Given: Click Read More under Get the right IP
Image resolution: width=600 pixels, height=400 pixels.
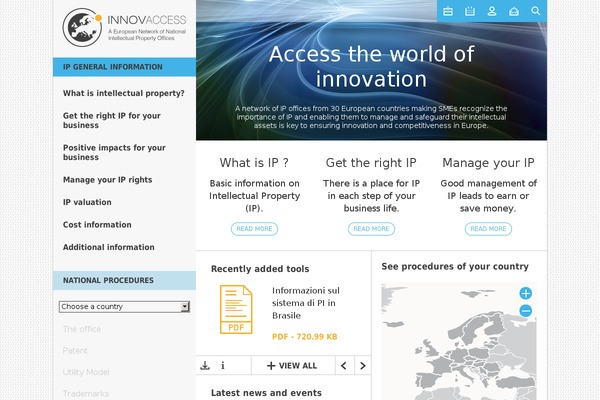Looking at the screenshot, I should [x=371, y=229].
